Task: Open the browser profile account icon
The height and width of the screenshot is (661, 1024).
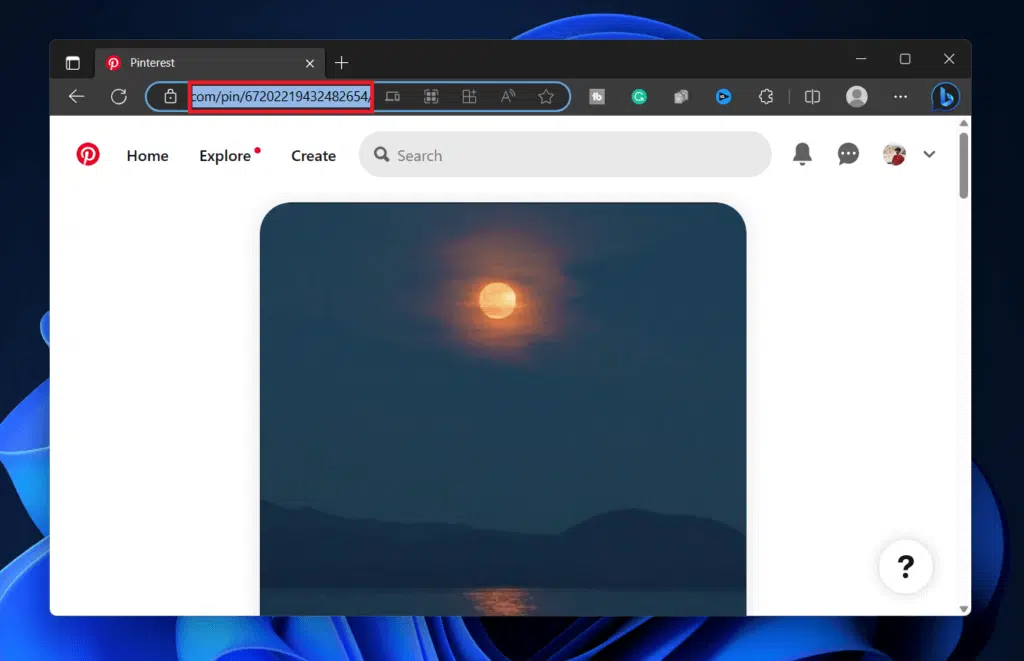Action: coord(857,97)
